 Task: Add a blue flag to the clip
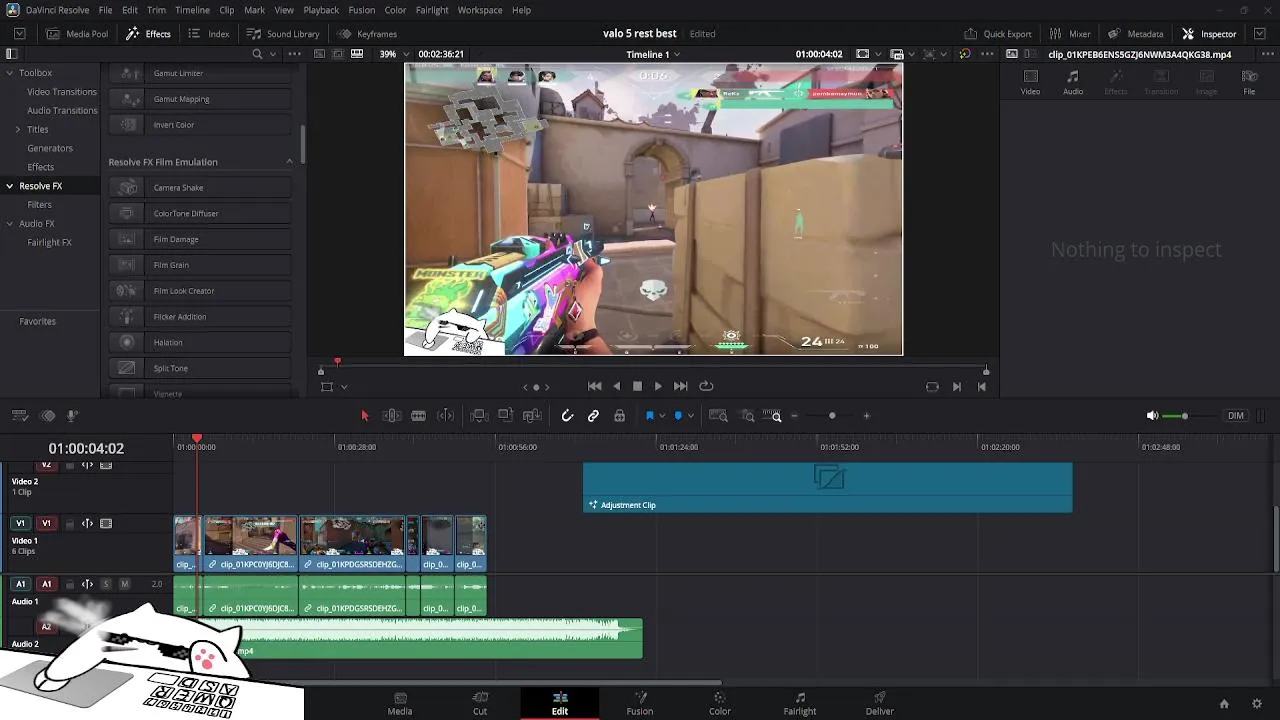click(x=650, y=416)
